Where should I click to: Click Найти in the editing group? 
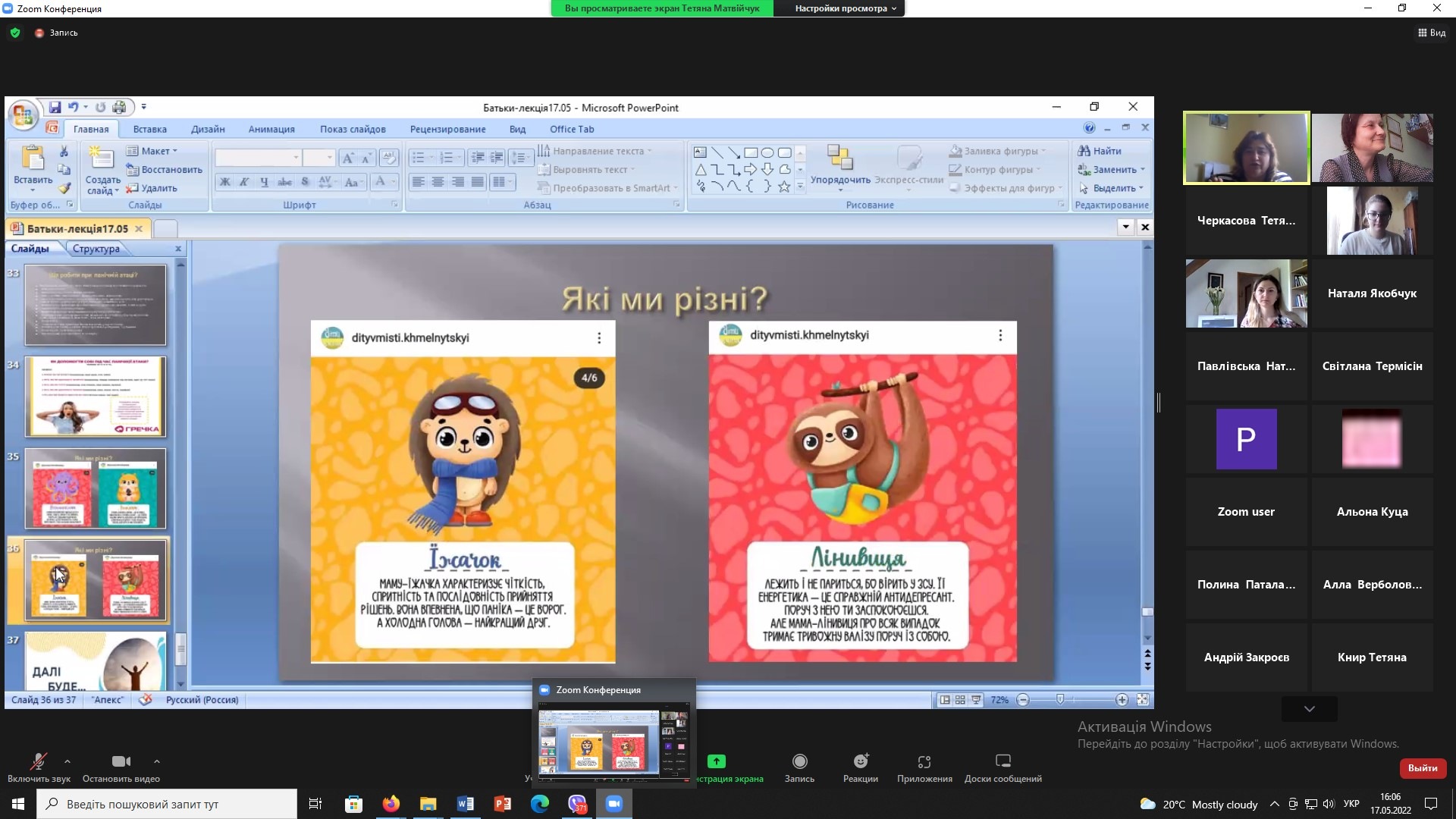tap(1100, 151)
